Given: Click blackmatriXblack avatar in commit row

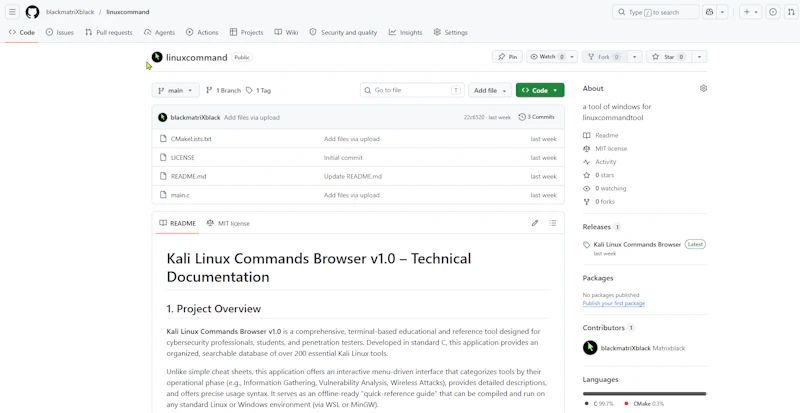Looking at the screenshot, I should [162, 117].
